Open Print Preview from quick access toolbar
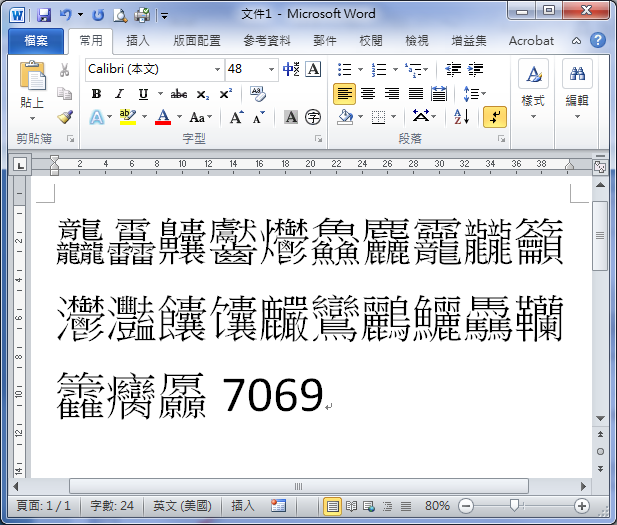Screen dimensions: 617x525 (x=120, y=15)
